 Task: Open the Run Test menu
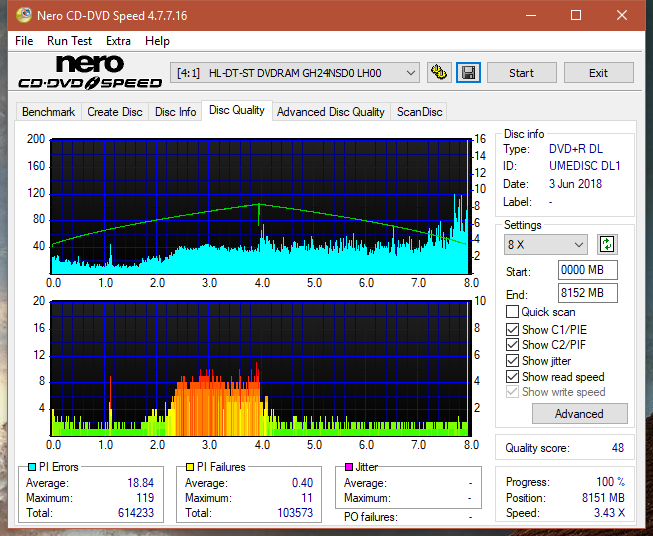[69, 41]
